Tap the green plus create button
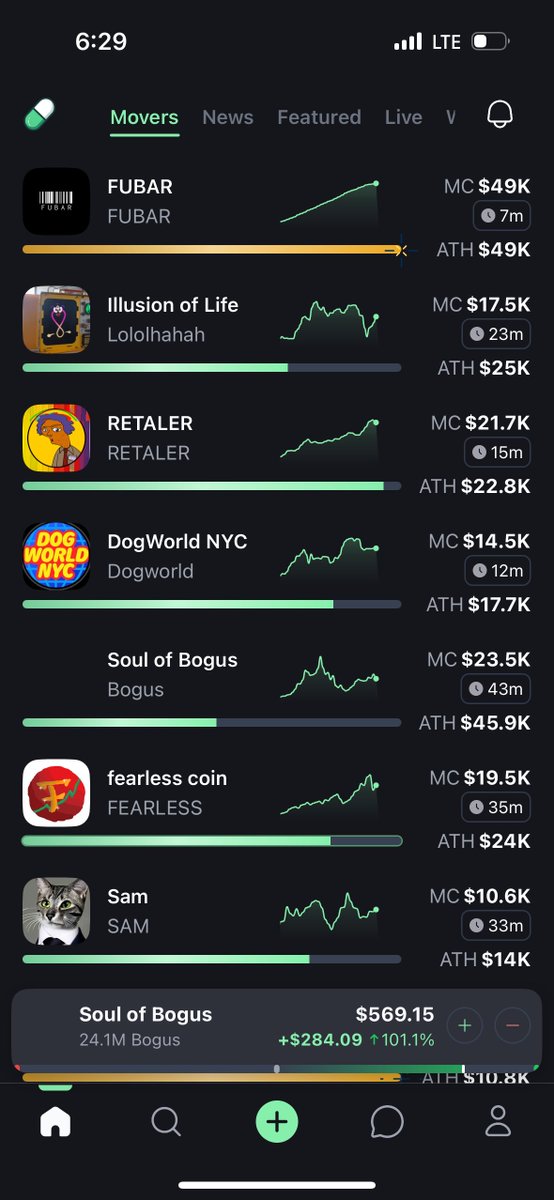 click(277, 1123)
